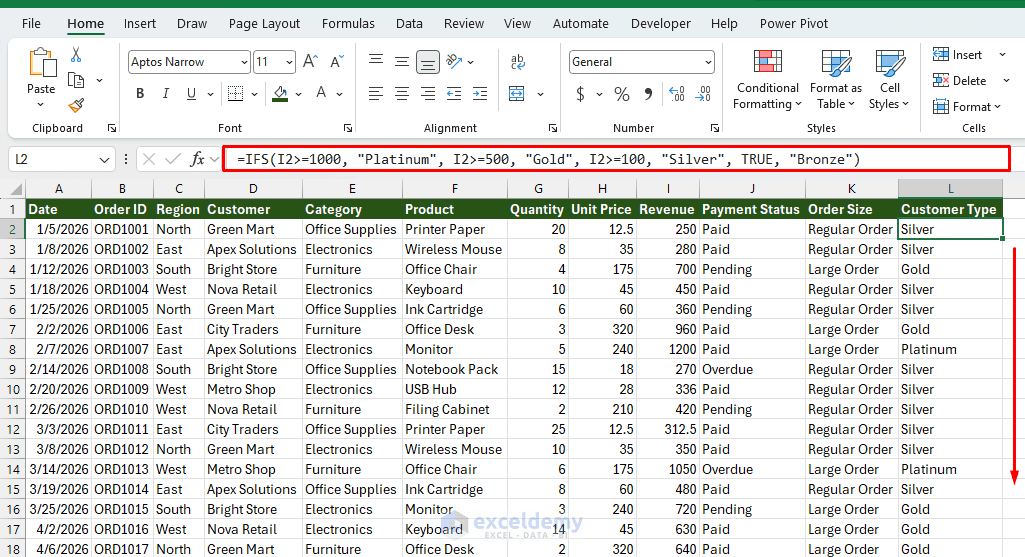Activate the Format Painter brush
The width and height of the screenshot is (1025, 557).
coord(76,105)
